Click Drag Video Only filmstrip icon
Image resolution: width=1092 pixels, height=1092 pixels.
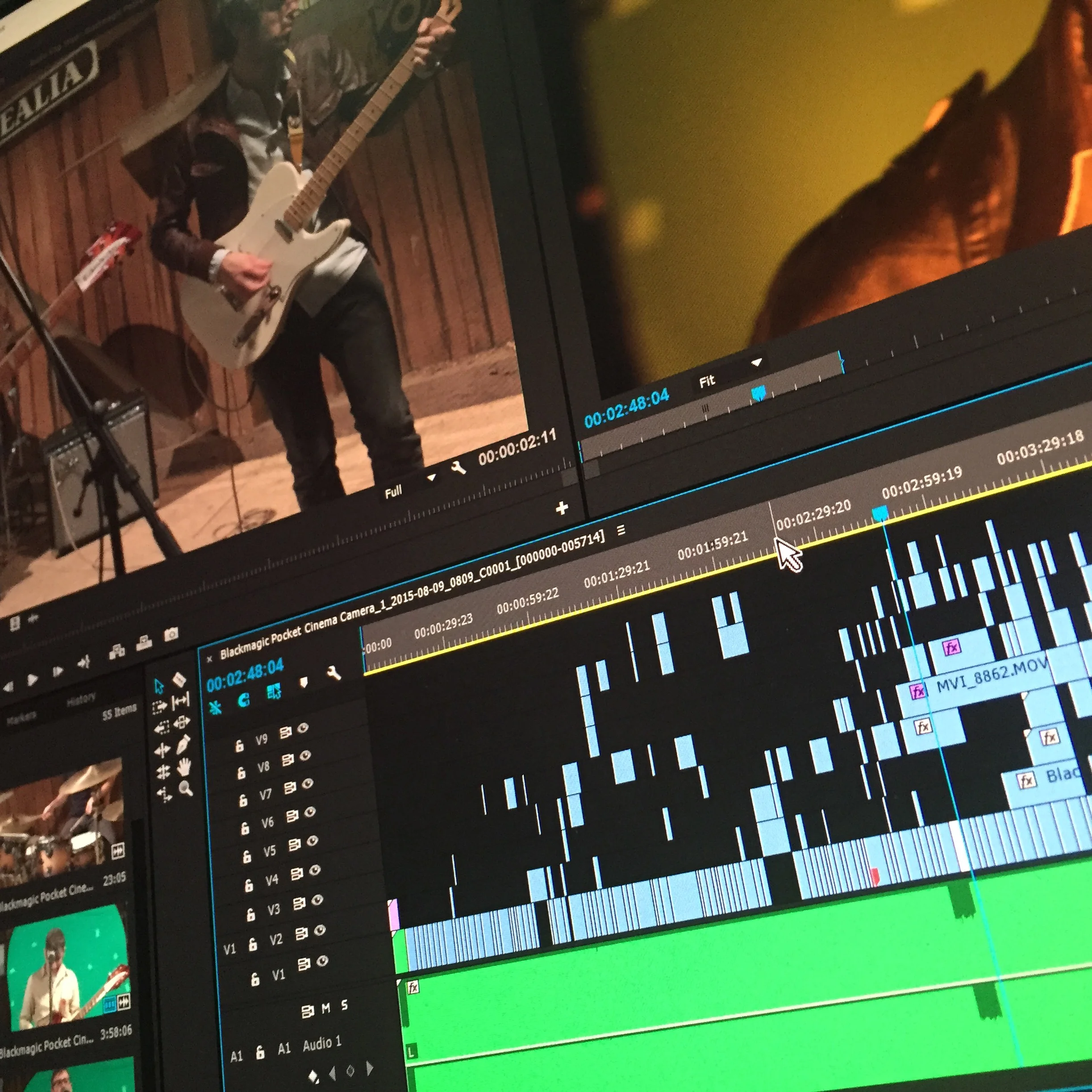tap(15, 623)
